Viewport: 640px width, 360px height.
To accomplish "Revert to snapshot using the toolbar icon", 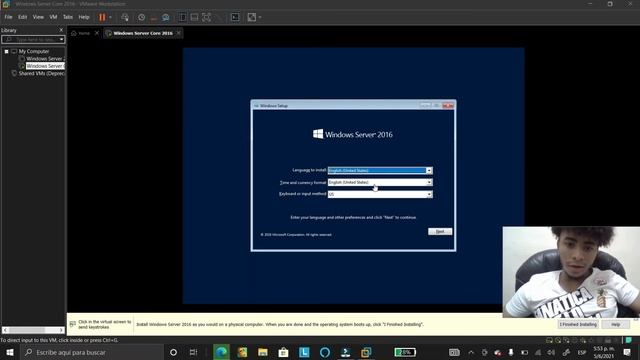I will click(153, 17).
